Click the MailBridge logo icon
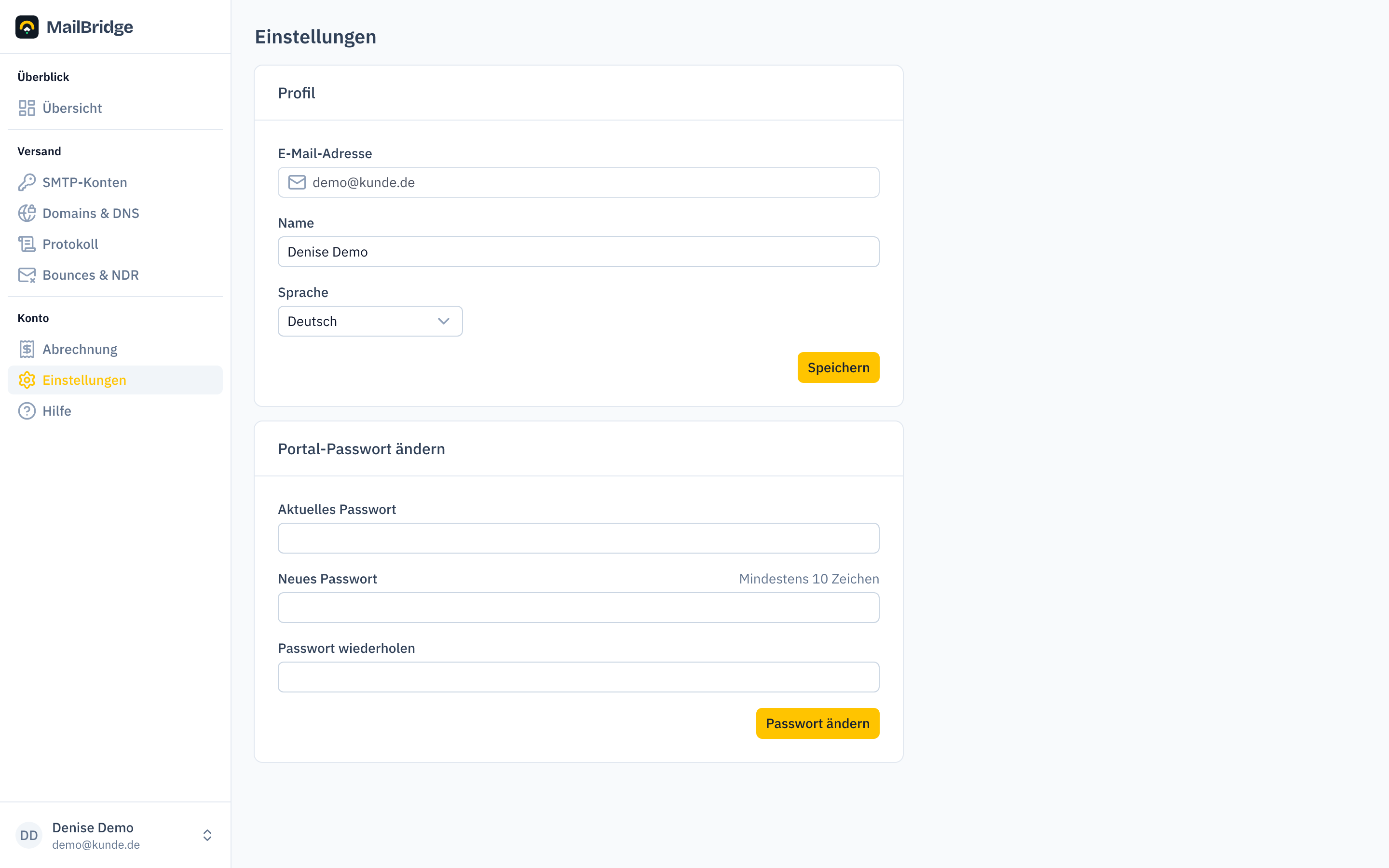 click(x=27, y=27)
